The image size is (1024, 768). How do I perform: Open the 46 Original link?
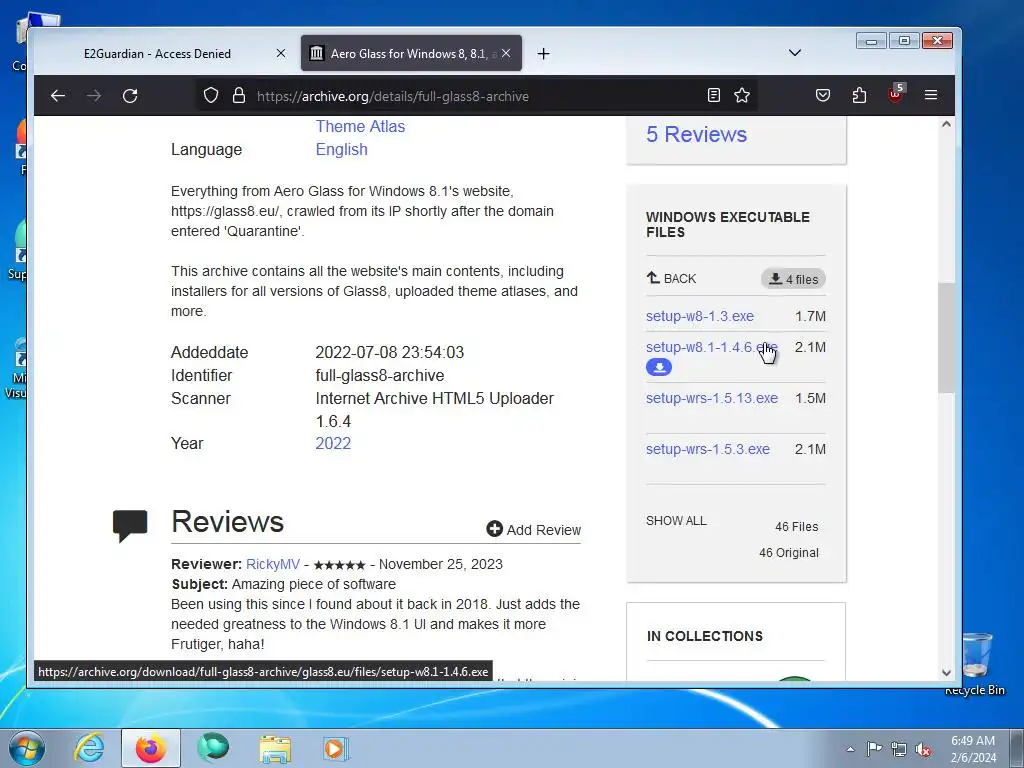[x=789, y=552]
